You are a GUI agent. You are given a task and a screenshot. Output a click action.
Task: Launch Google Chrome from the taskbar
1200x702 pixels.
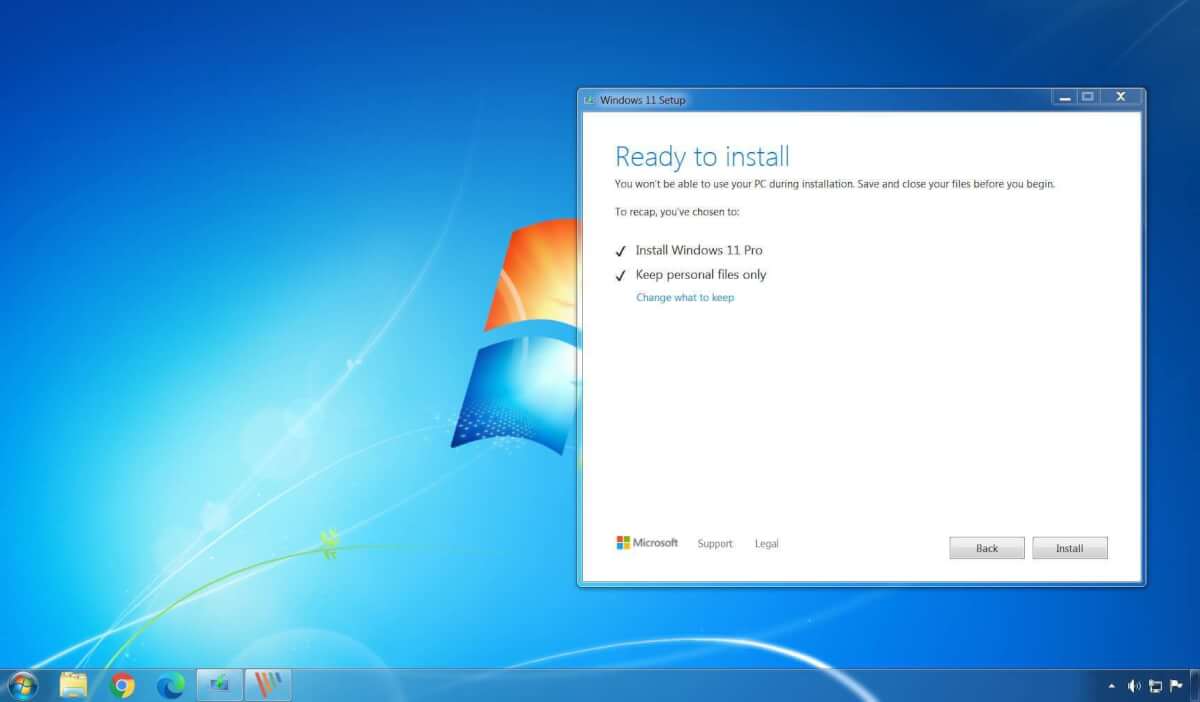pos(123,685)
